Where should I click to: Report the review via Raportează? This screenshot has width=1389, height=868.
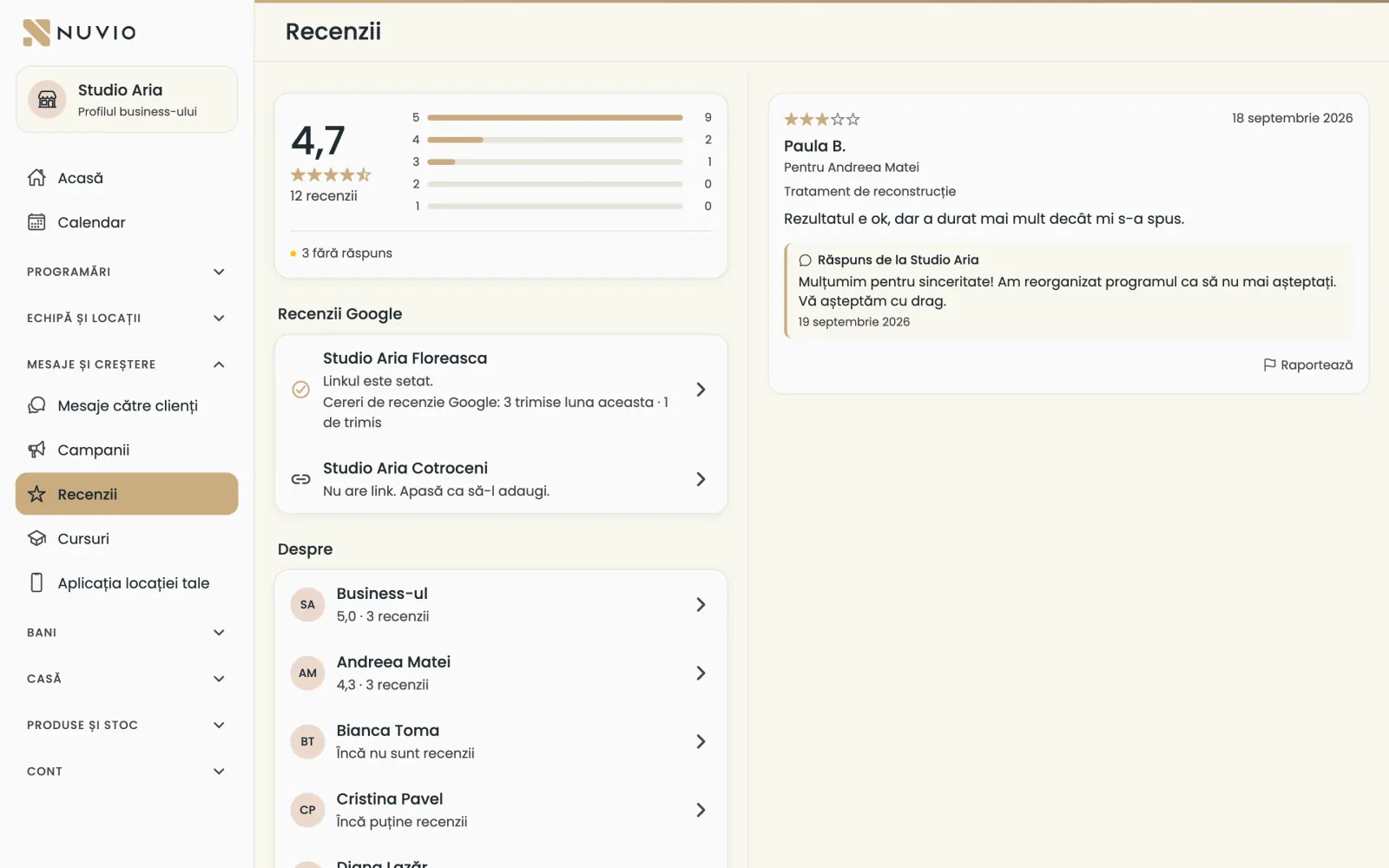pyautogui.click(x=1307, y=365)
